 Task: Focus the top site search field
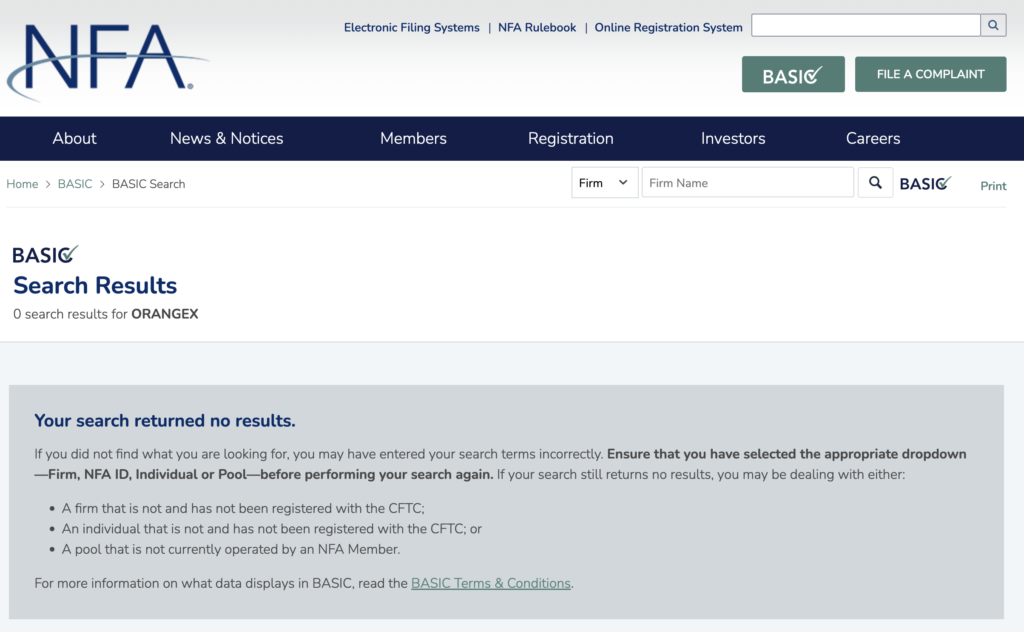[866, 25]
